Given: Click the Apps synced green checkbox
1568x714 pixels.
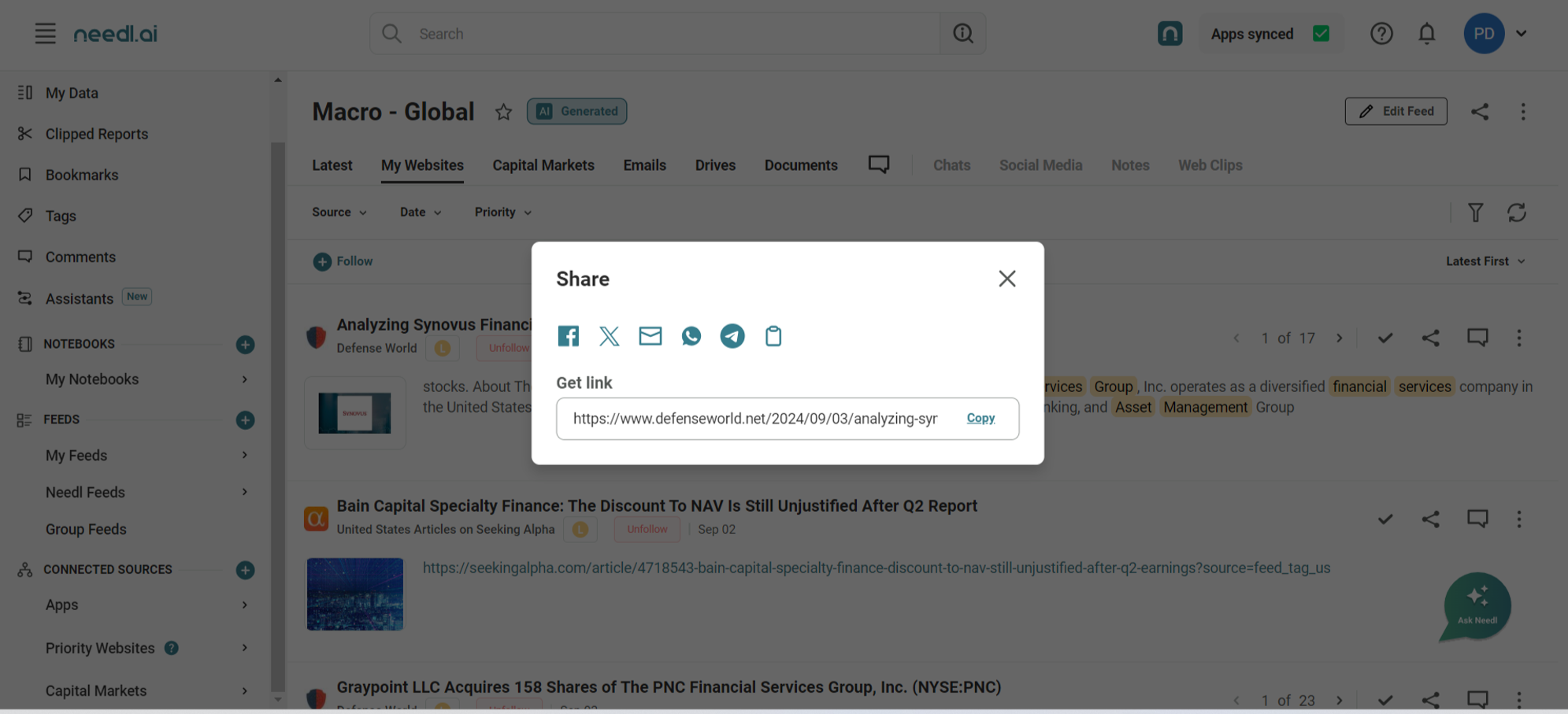Looking at the screenshot, I should (1321, 34).
